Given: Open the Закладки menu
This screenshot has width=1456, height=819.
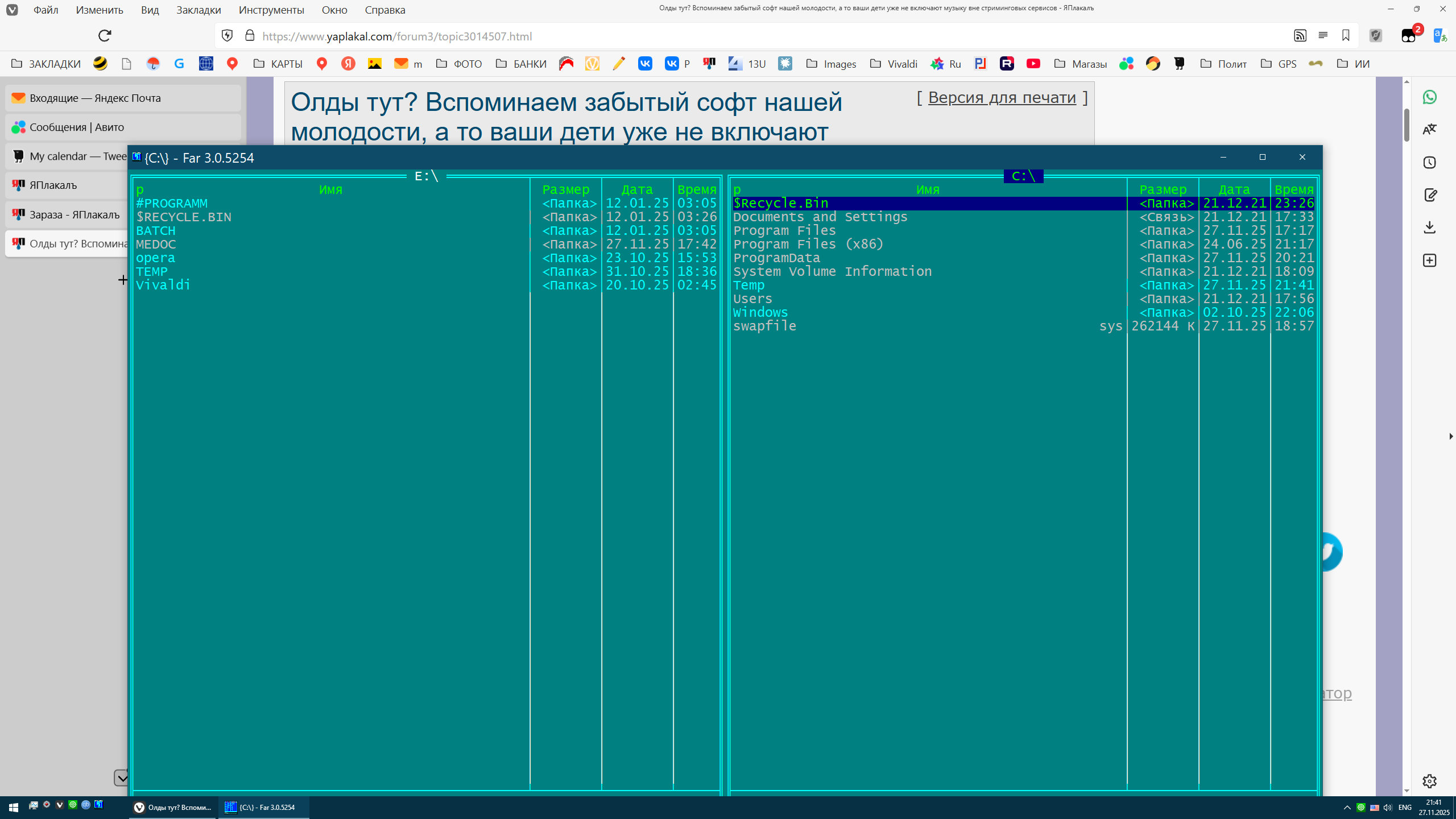Looking at the screenshot, I should [198, 10].
